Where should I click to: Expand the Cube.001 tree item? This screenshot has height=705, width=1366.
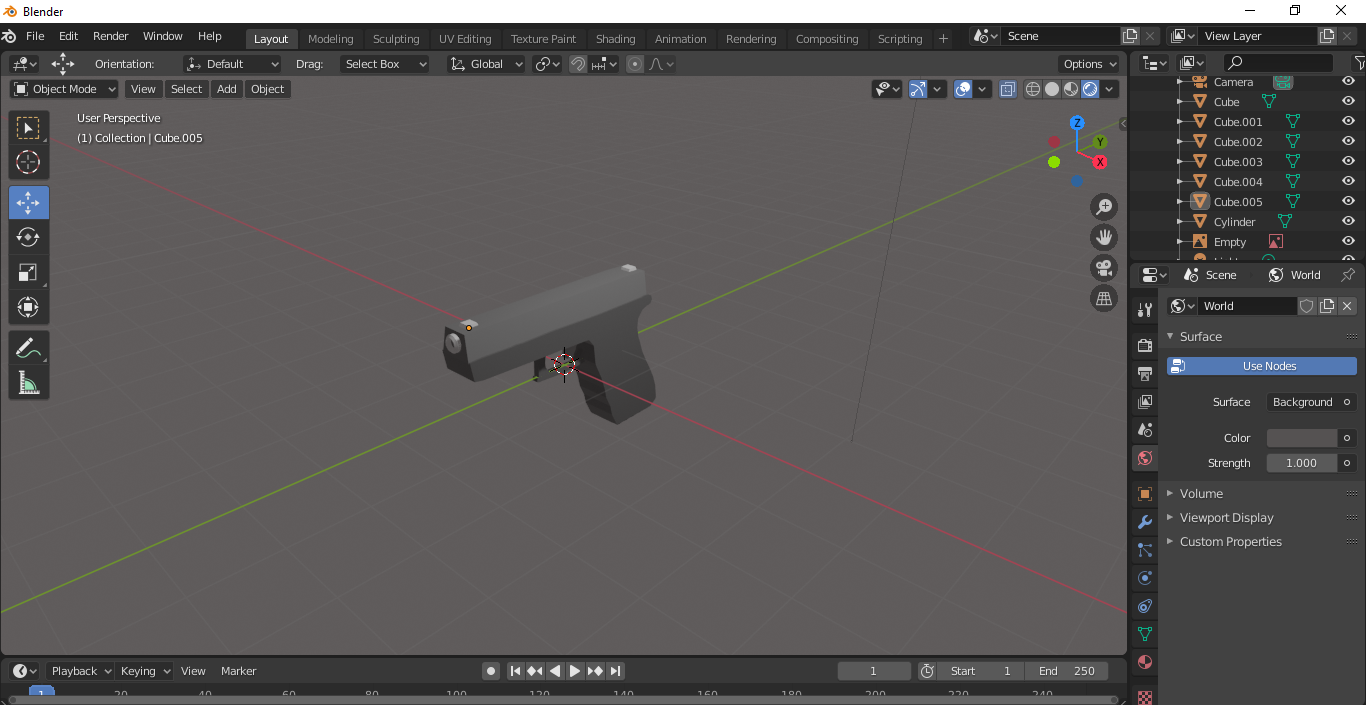pyautogui.click(x=1180, y=122)
